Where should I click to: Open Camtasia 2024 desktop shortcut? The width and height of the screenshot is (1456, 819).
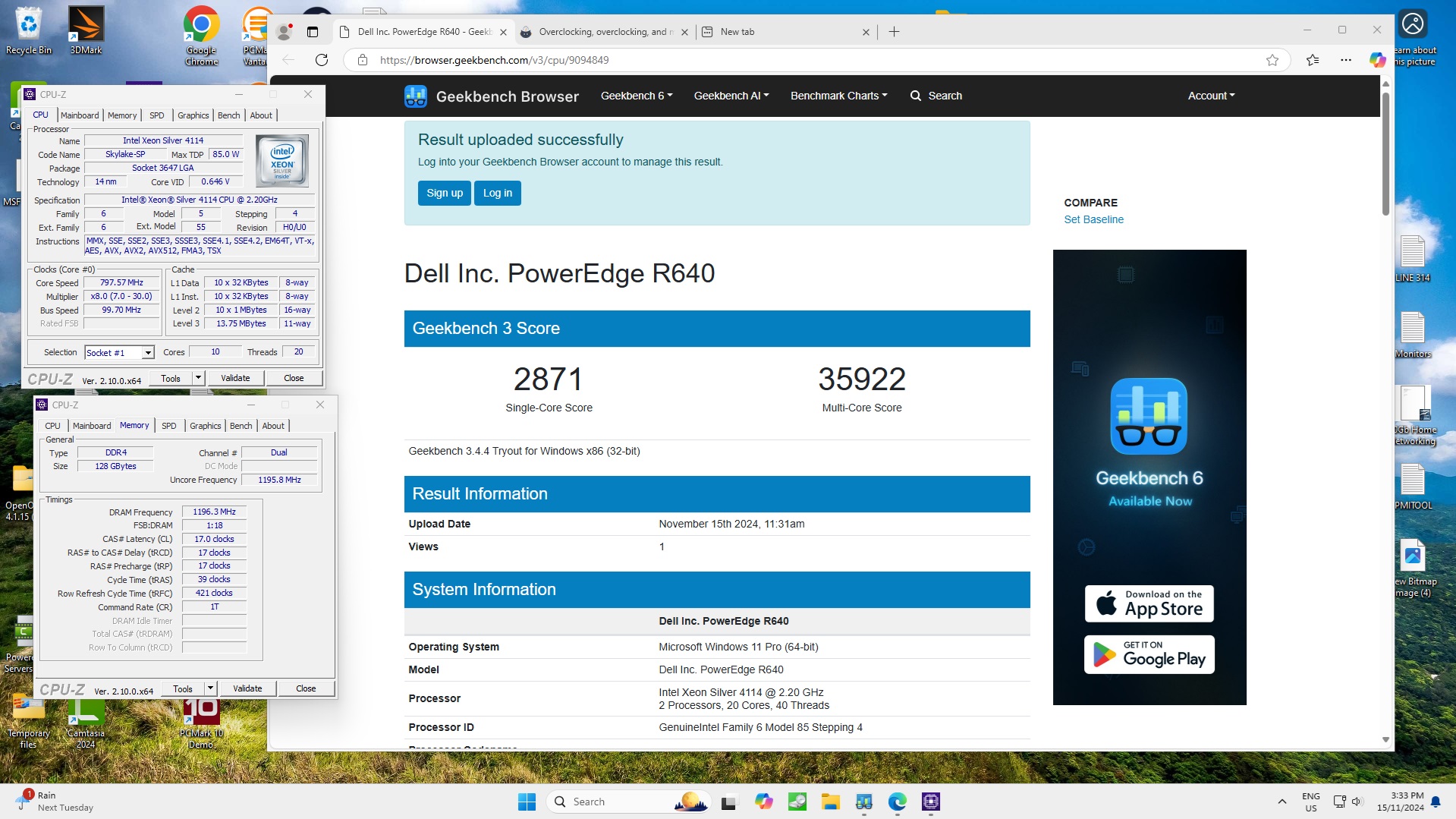coord(86,723)
